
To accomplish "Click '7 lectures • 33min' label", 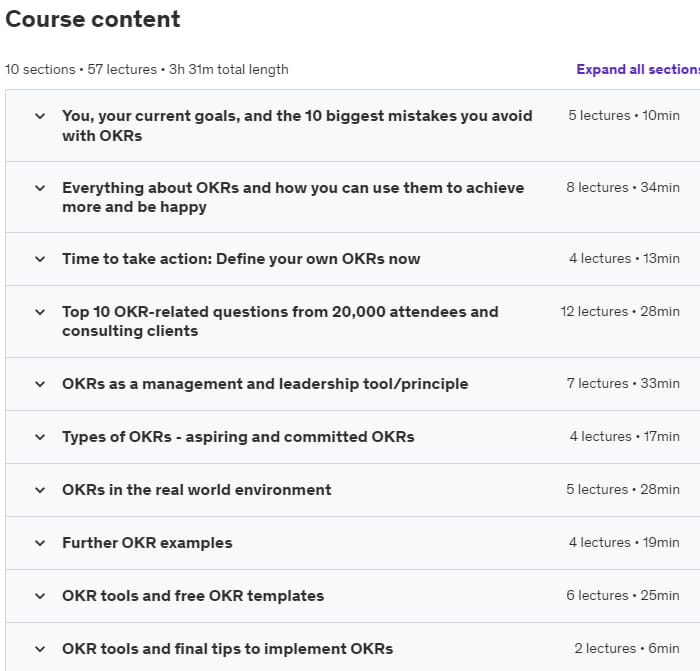I will coord(623,383).
